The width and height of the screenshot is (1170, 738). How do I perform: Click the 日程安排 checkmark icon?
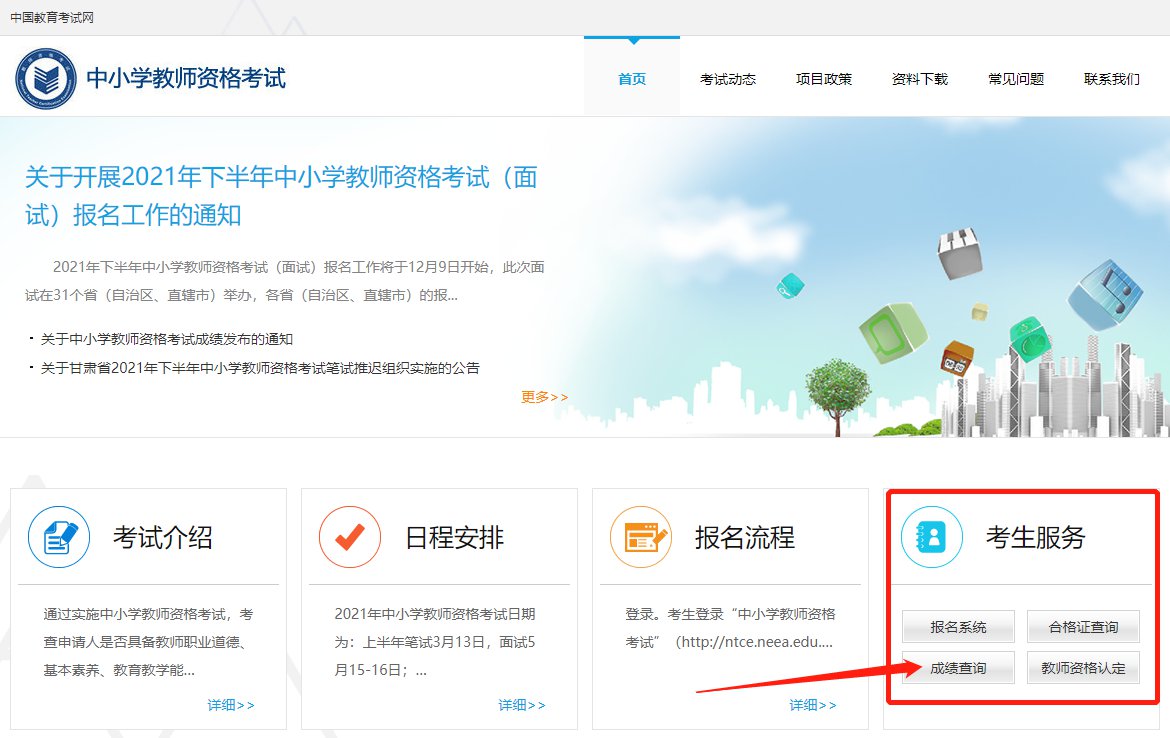(x=349, y=537)
